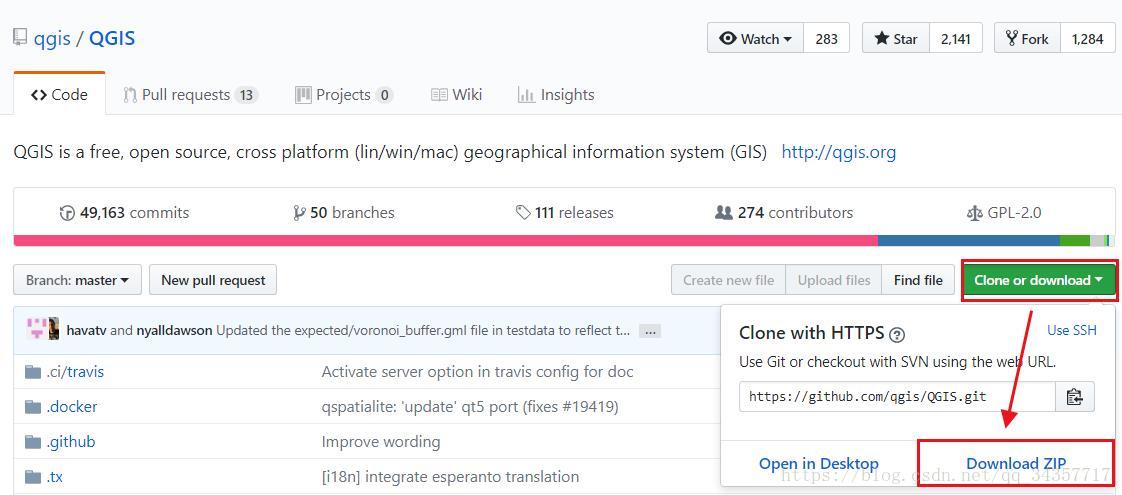Open the havatv author link
Viewport: 1122px width, 495px height.
[86, 330]
